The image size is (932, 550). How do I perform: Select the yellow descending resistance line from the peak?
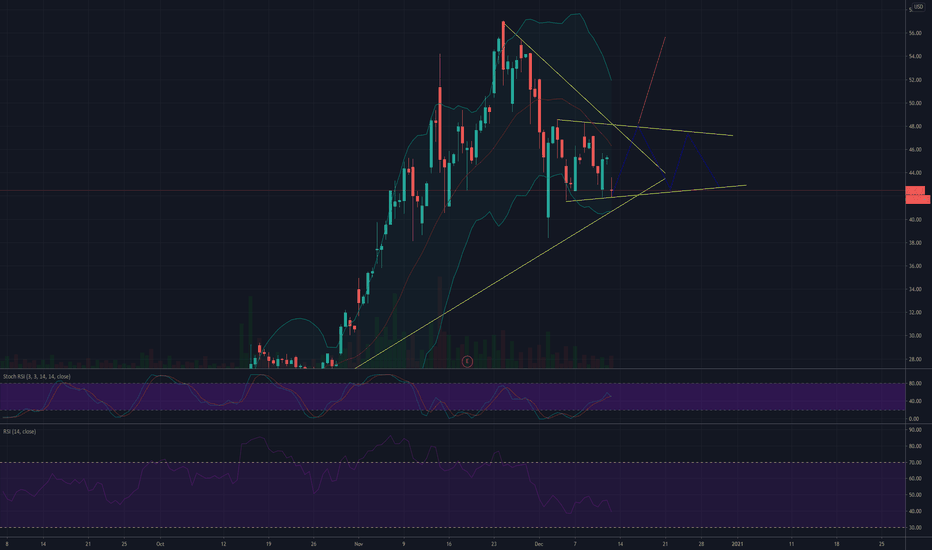584,97
